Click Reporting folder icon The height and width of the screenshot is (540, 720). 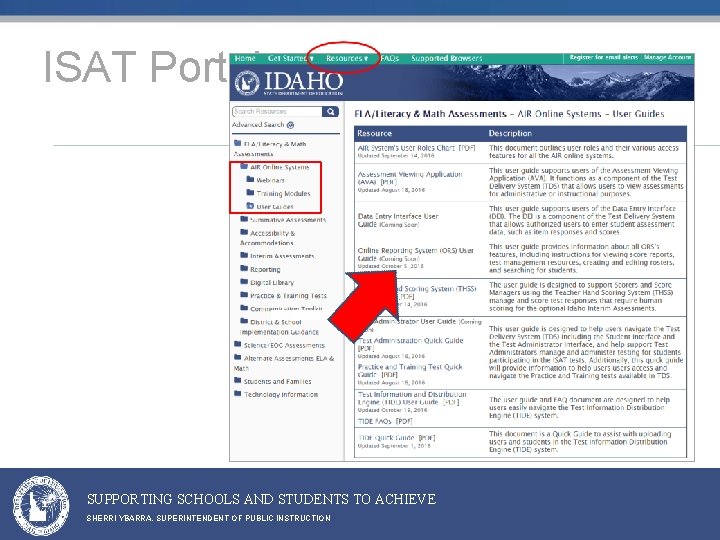tap(244, 268)
